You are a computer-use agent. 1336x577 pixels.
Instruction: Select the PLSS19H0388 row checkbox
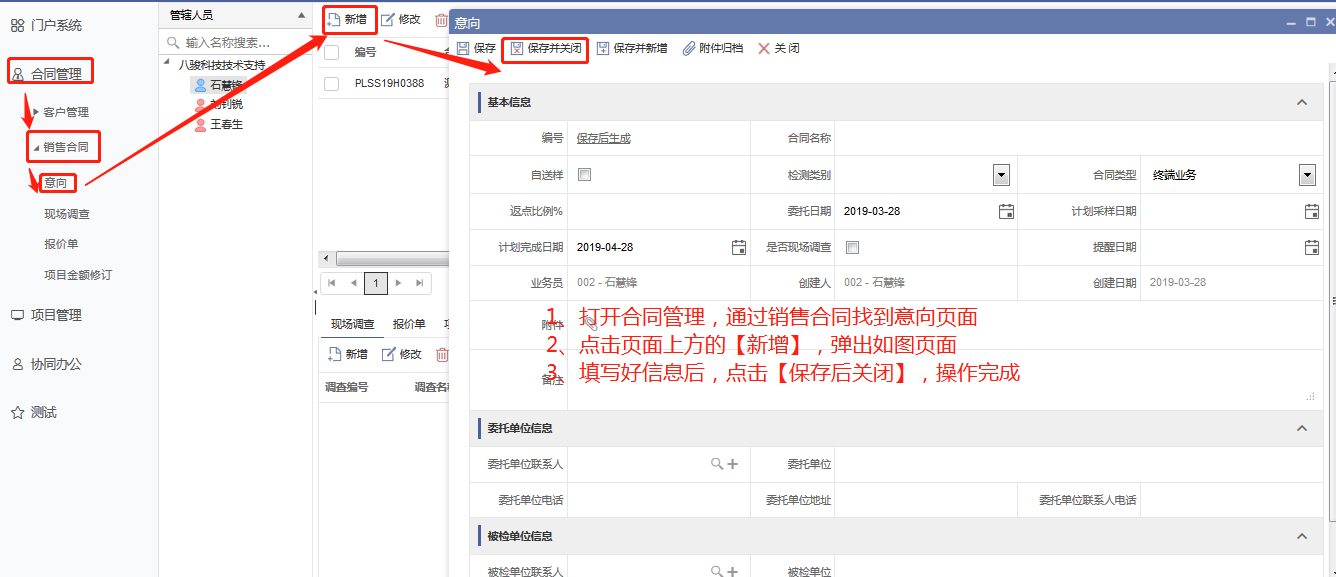point(331,84)
